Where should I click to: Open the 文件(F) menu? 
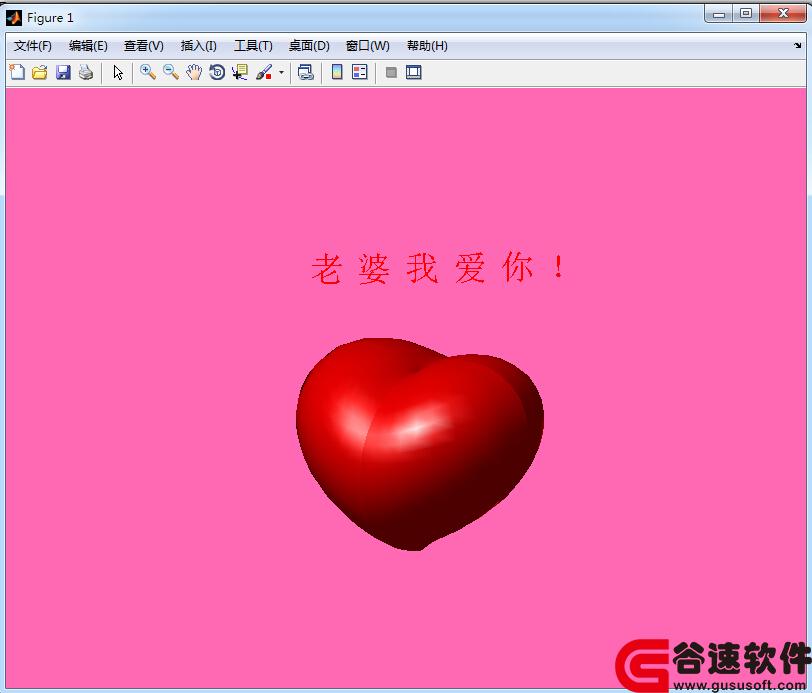(x=33, y=46)
